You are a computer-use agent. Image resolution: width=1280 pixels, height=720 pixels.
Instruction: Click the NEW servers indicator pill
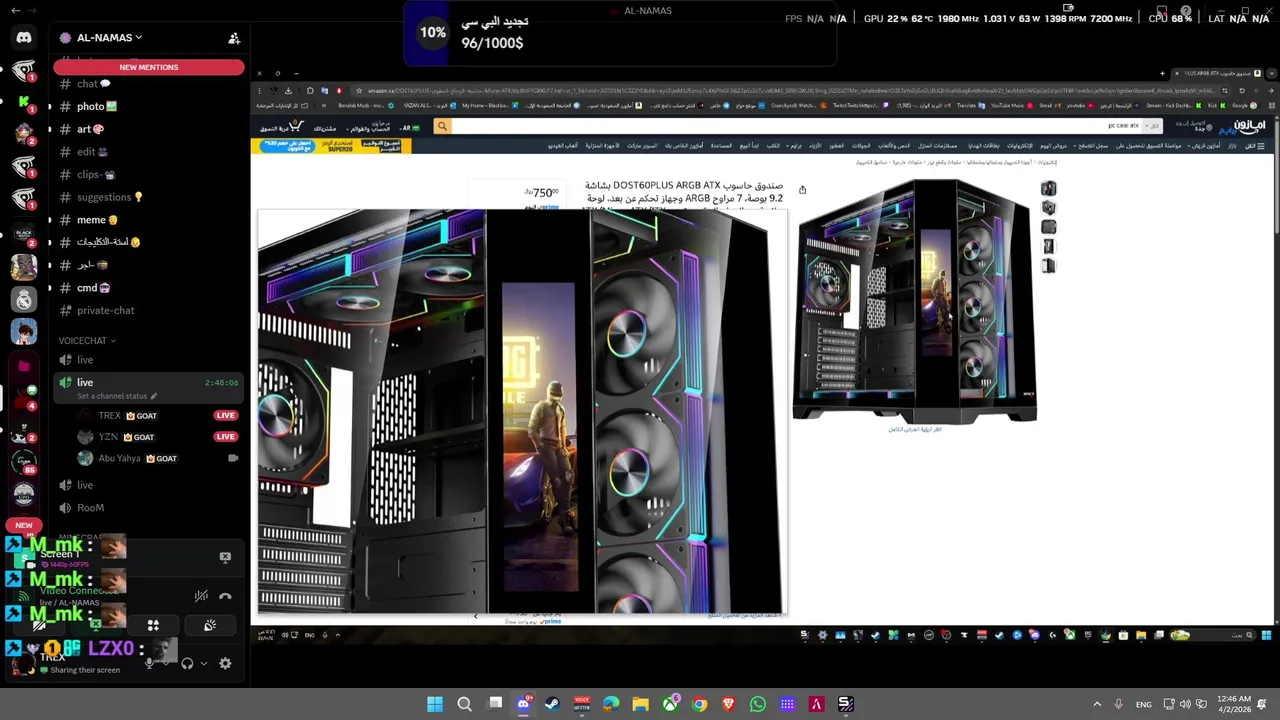(x=24, y=525)
